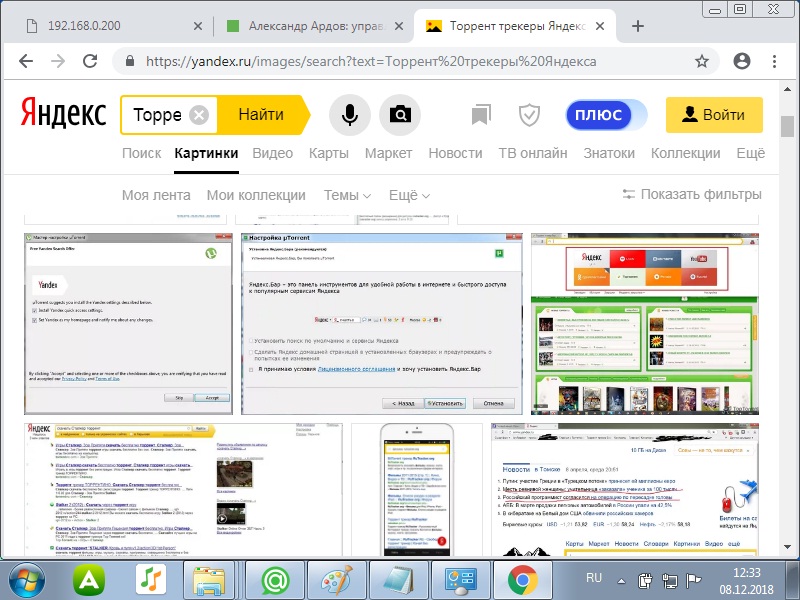Open Notepad icon in taskbar
The width and height of the screenshot is (800, 600).
[x=399, y=580]
